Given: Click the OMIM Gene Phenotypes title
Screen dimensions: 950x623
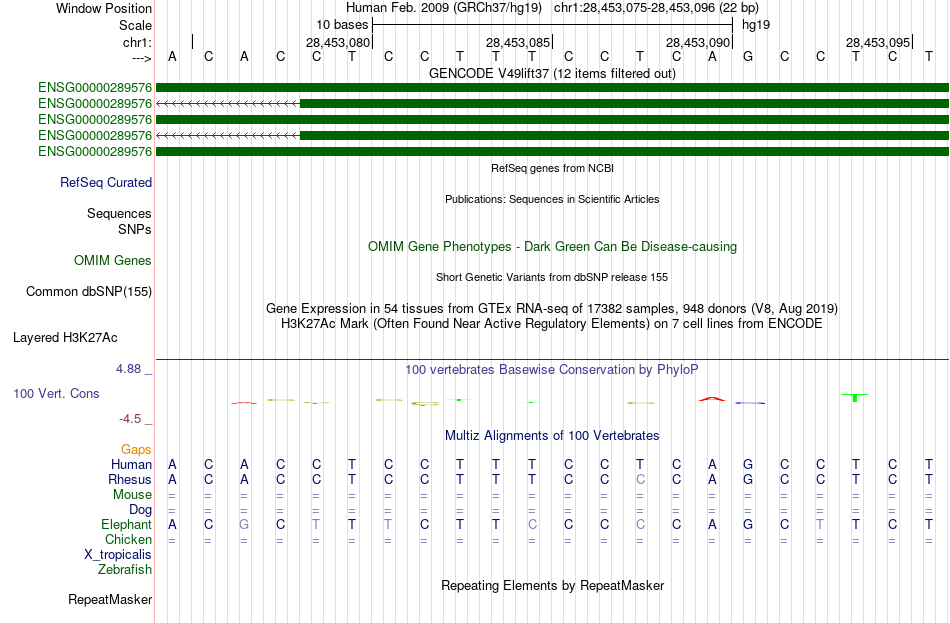Looking at the screenshot, I should 552,247.
